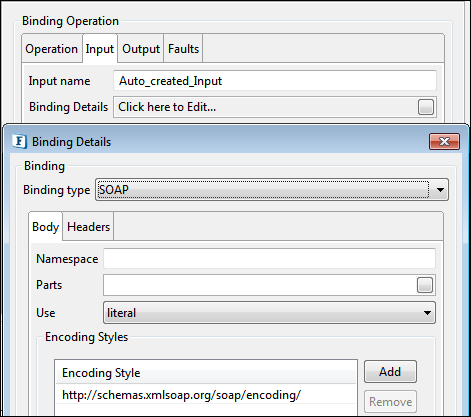Close the Binding Details dialog
Image resolution: width=471 pixels, height=417 pixels.
coord(444,142)
